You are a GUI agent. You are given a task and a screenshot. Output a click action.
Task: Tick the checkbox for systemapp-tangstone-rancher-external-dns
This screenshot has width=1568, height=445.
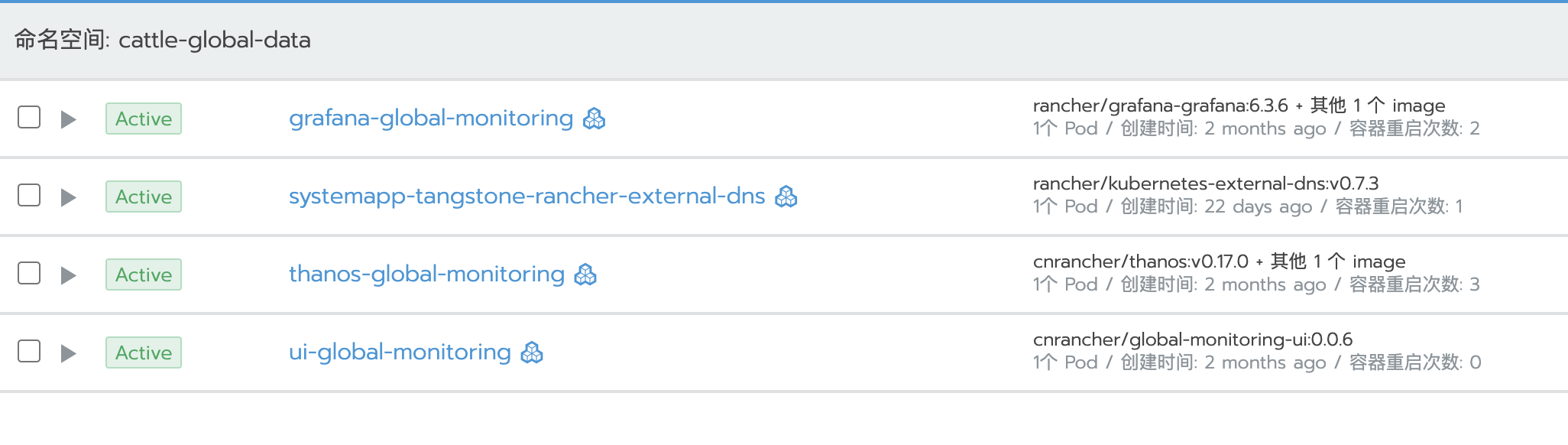tap(29, 196)
